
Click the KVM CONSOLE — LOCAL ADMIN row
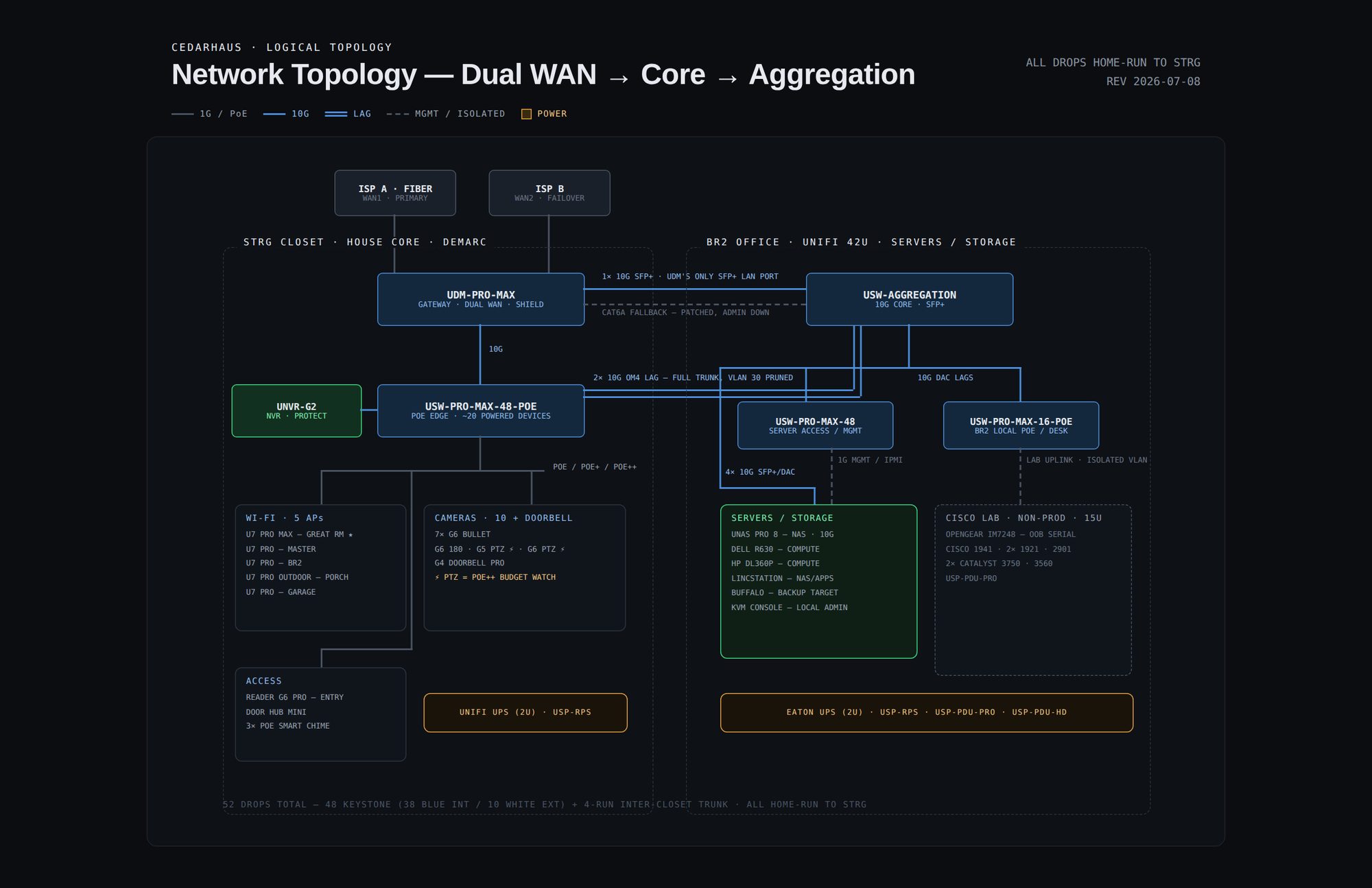coord(790,608)
